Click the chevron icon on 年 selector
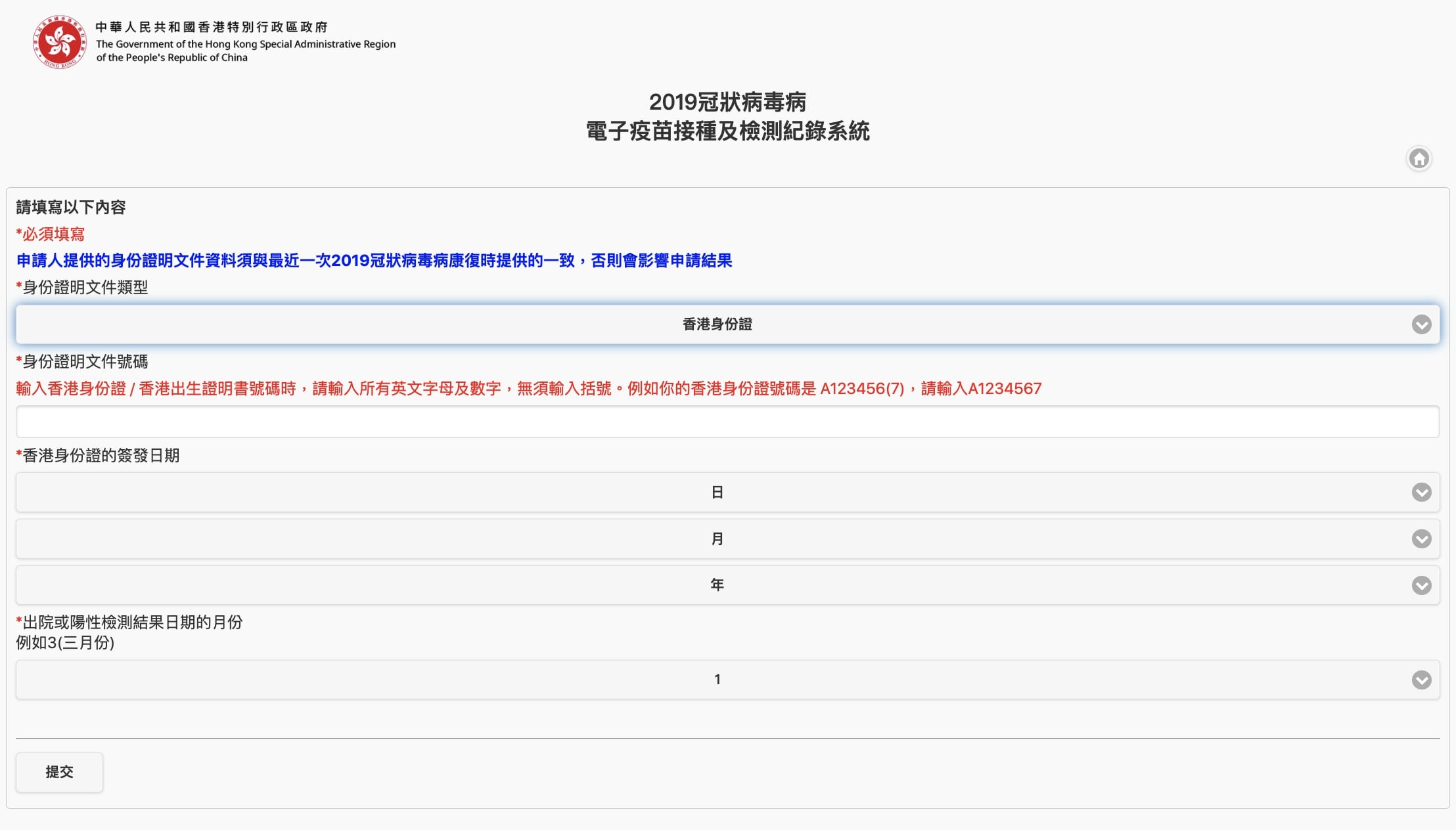Viewport: 1456px width, 830px height. coord(1421,585)
